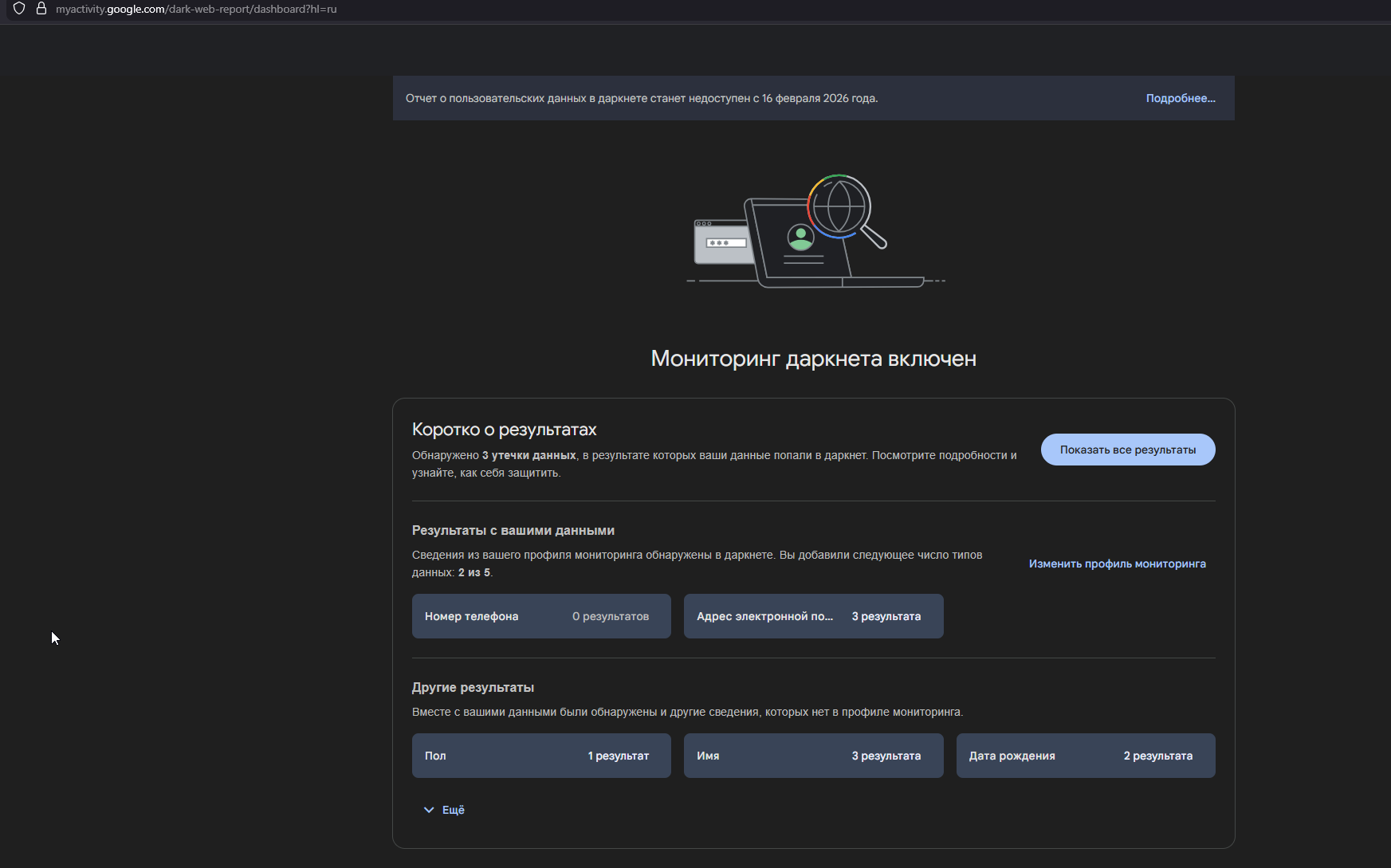
Task: Click the Мониторинг даркнета включен heading
Action: [813, 359]
